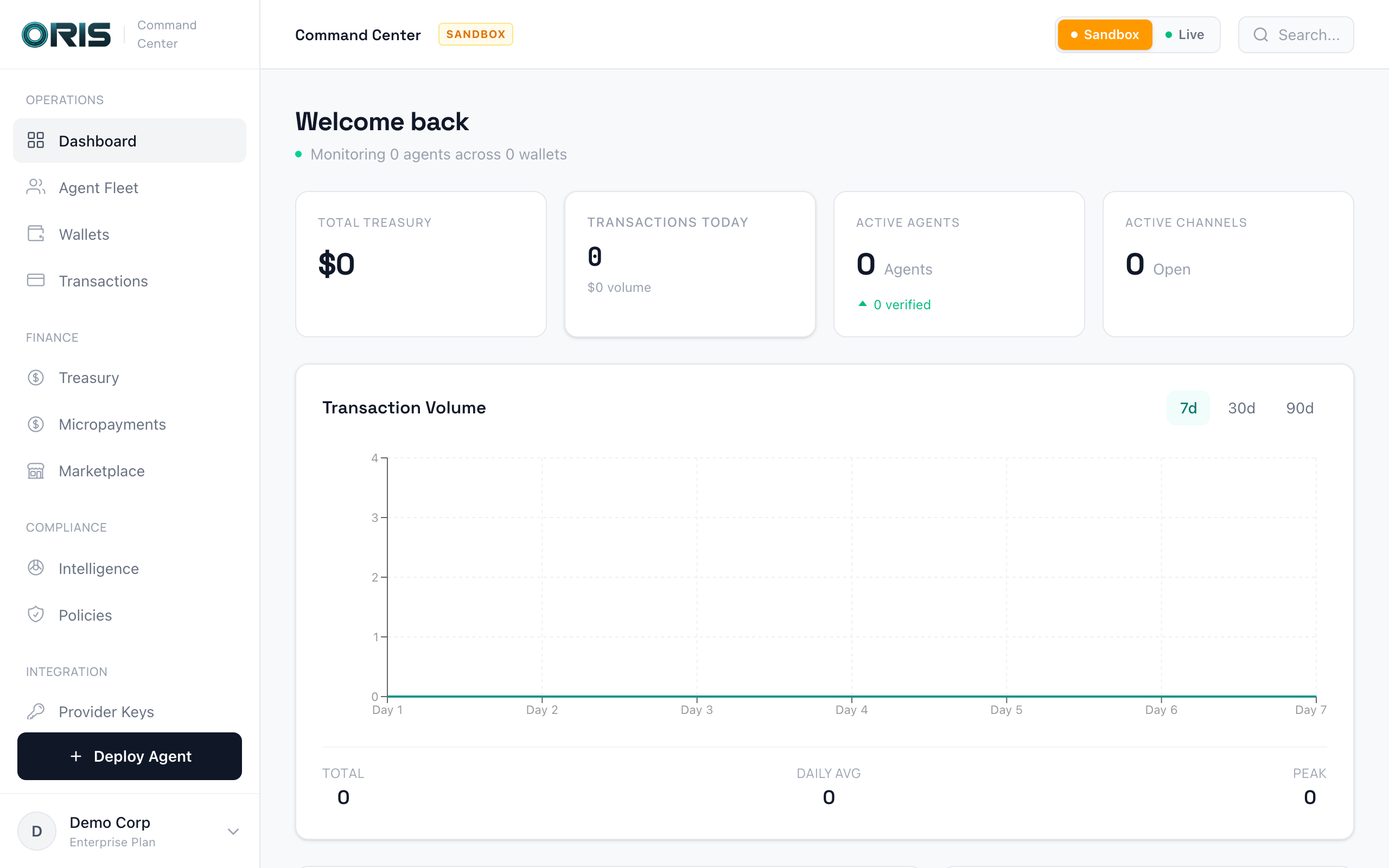This screenshot has height=868, width=1389.
Task: Switch chart to 30d range
Action: click(1241, 408)
